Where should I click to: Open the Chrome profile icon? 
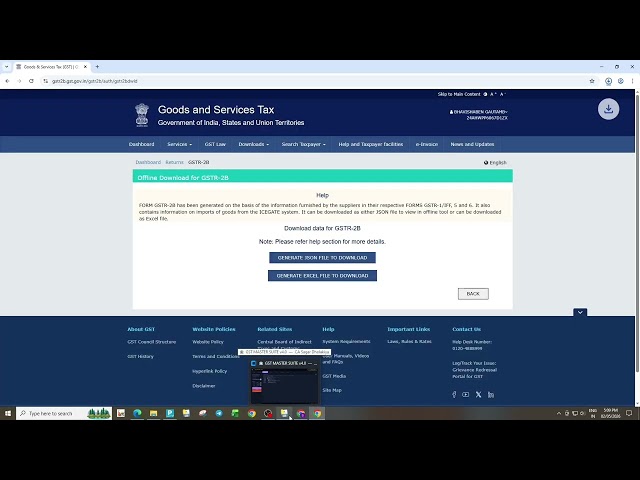point(620,81)
